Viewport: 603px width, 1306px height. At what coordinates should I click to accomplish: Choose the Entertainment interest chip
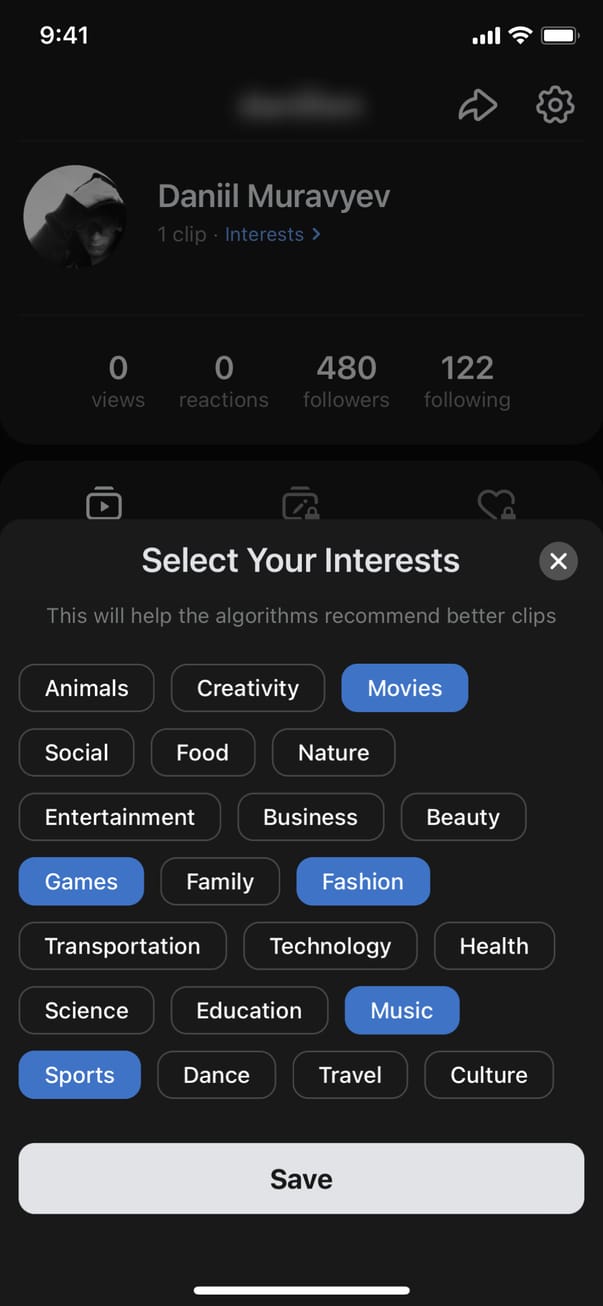coord(120,817)
